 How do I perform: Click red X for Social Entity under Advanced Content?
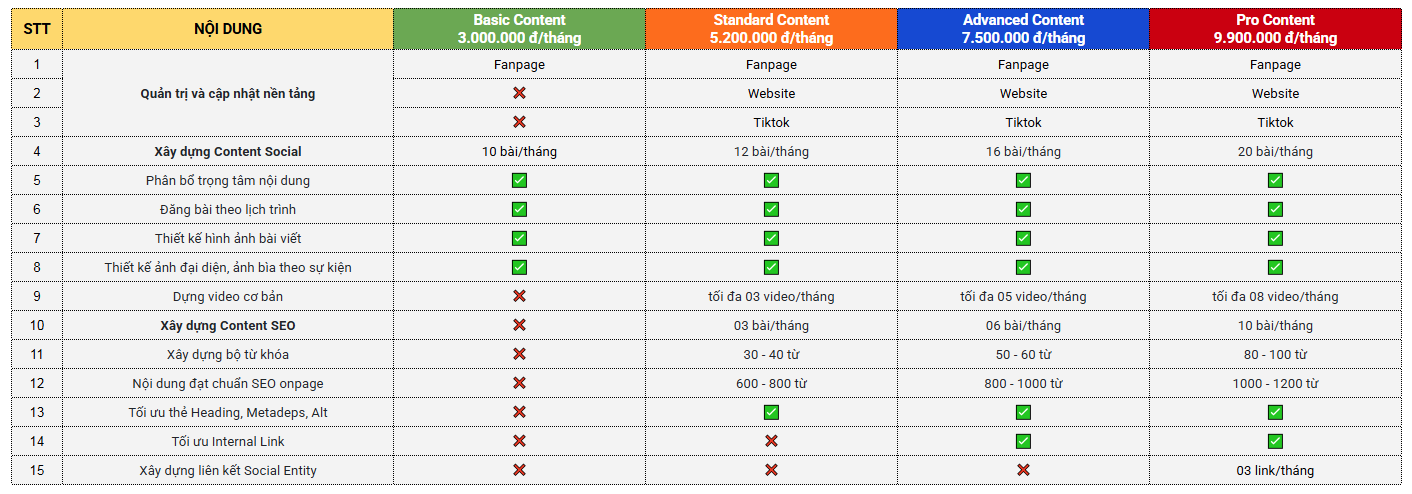(1023, 470)
